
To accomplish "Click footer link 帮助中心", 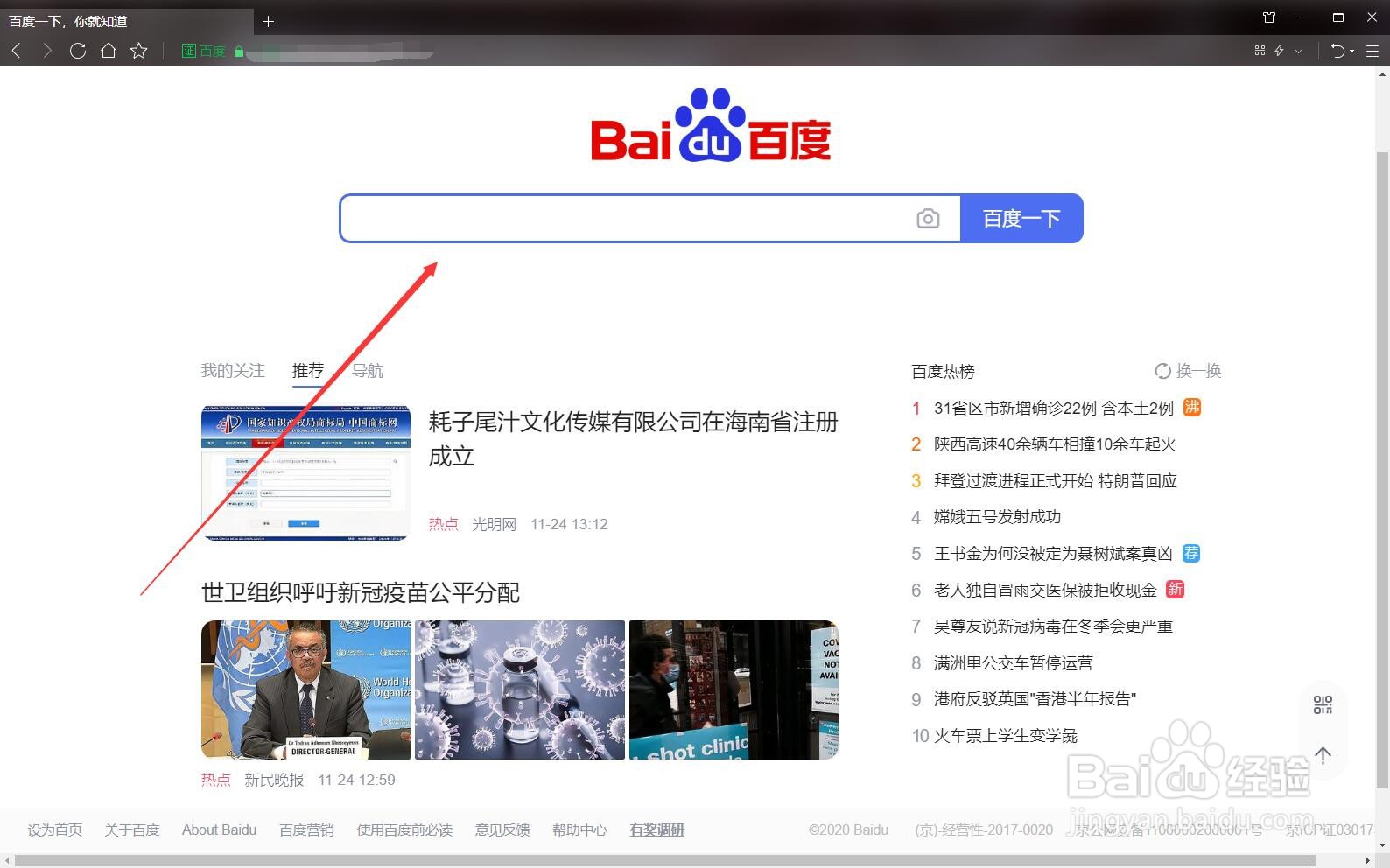I will 579,829.
